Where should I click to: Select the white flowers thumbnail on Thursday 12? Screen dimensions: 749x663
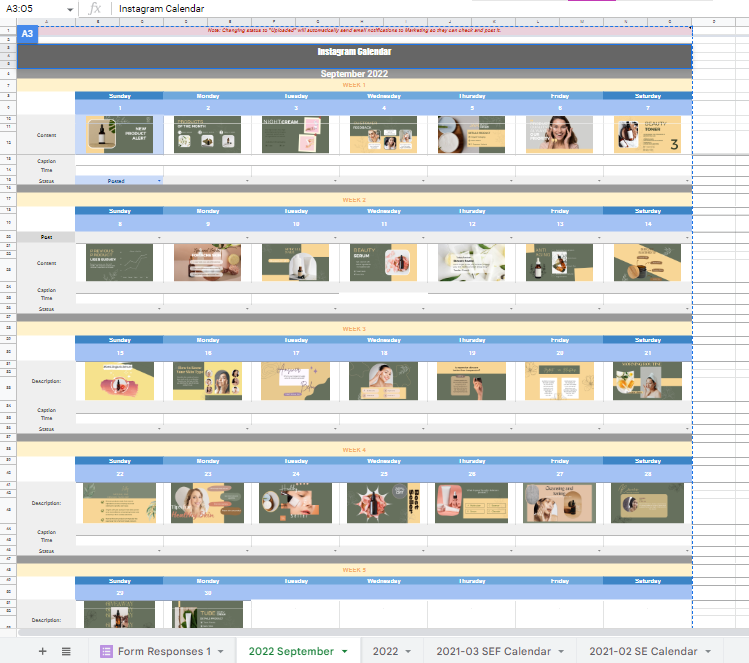point(471,263)
